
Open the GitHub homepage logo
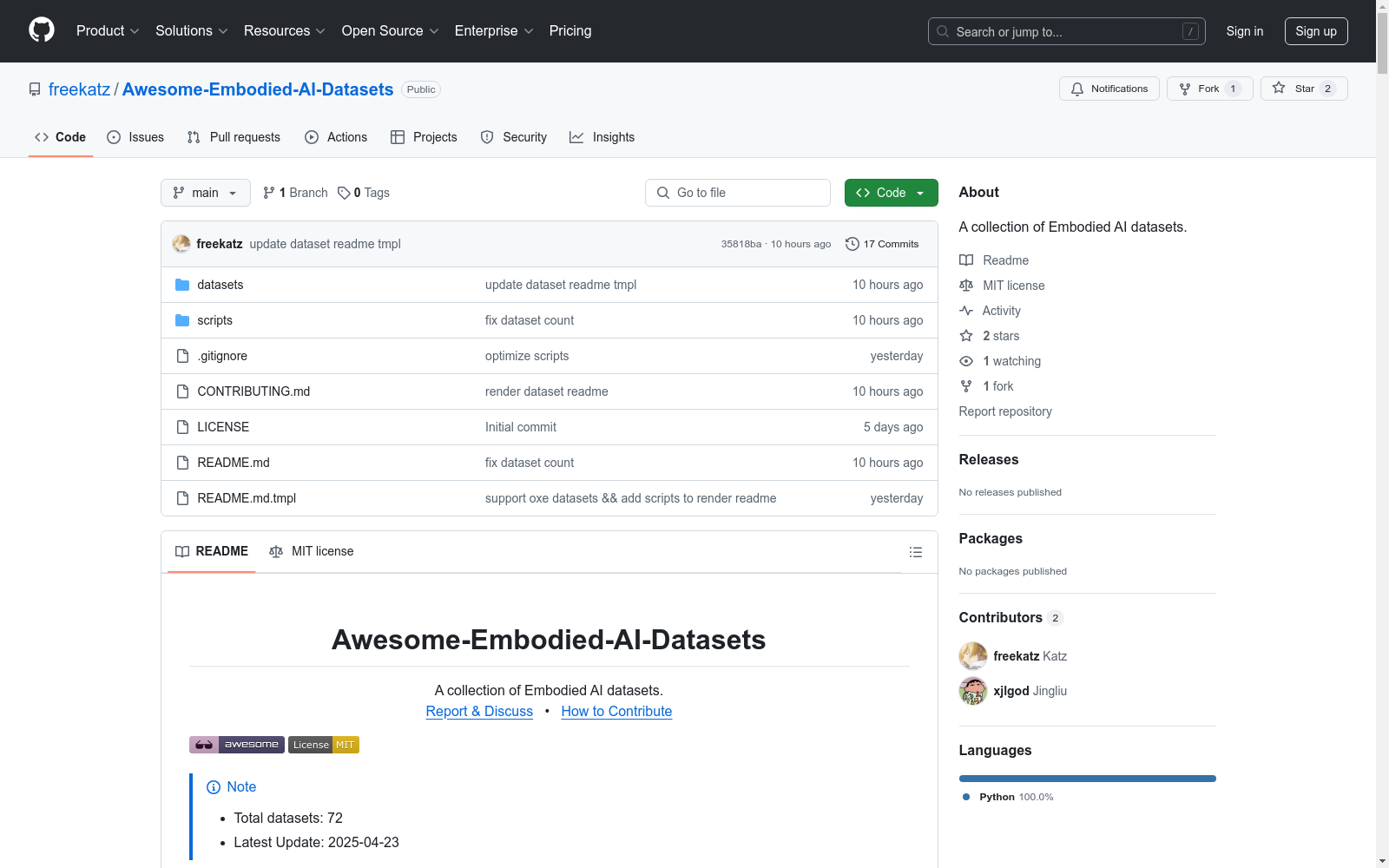[42, 30]
